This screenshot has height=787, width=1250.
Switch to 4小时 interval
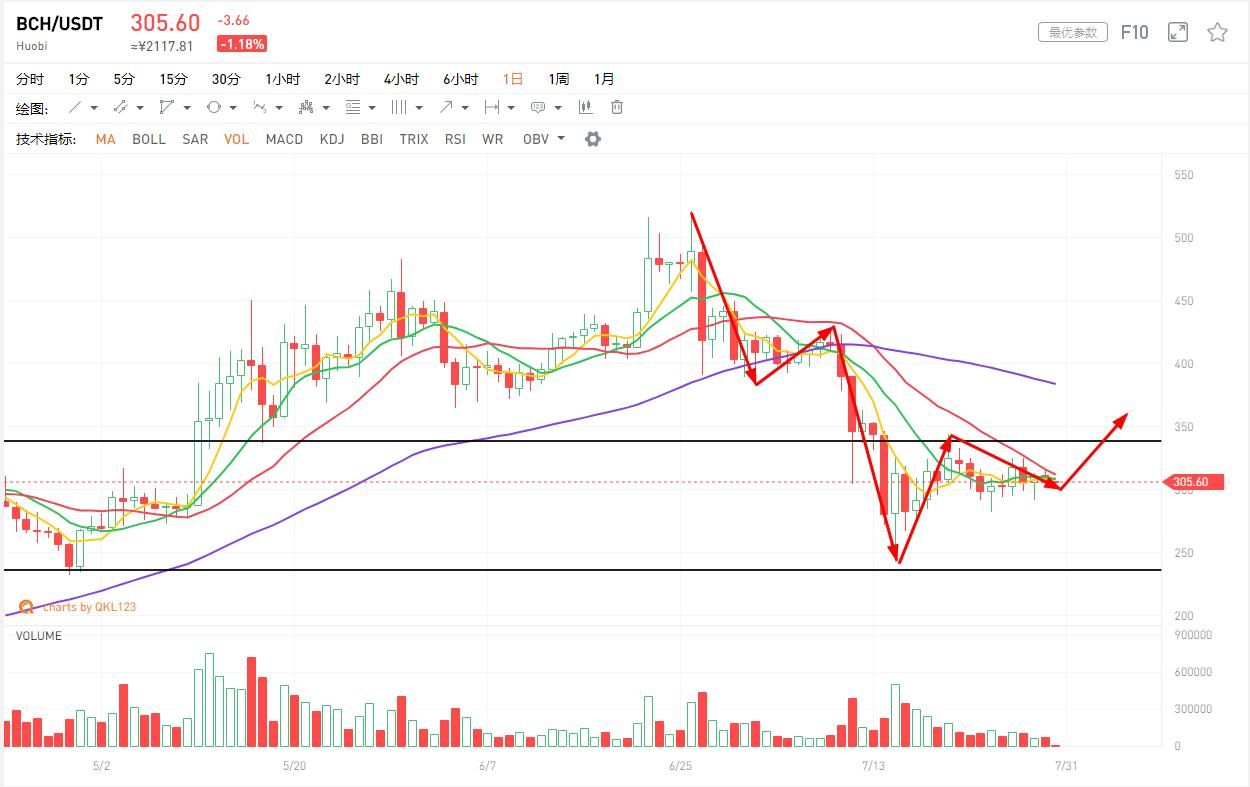401,79
